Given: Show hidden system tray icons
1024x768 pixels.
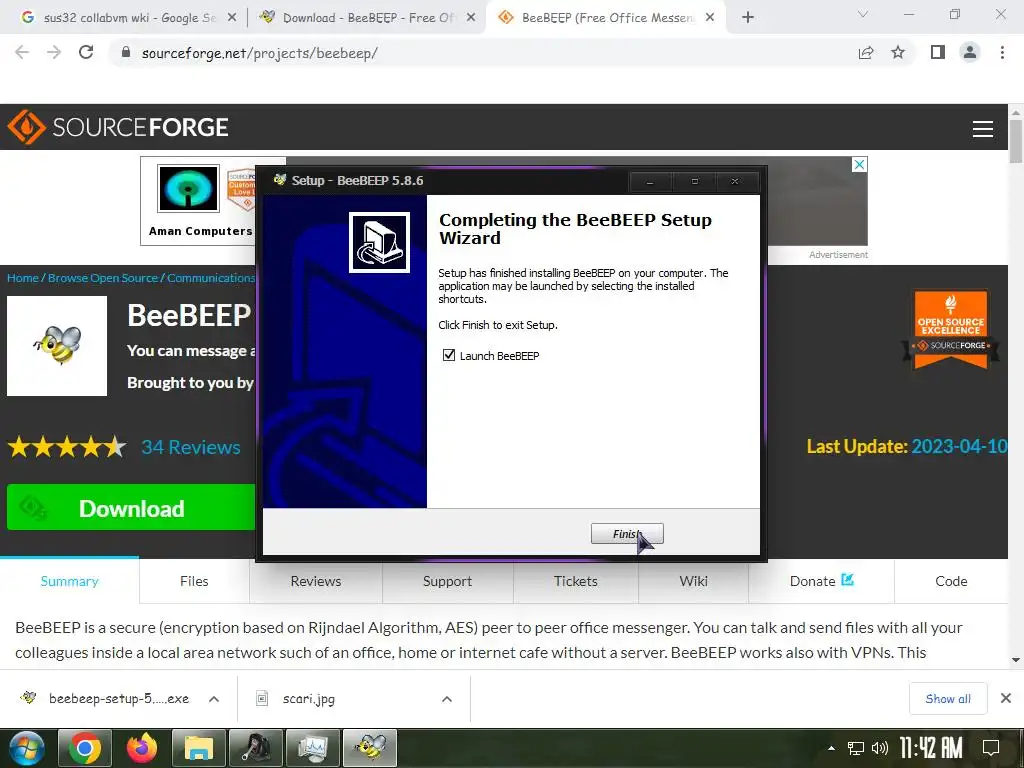Looking at the screenshot, I should [831, 748].
